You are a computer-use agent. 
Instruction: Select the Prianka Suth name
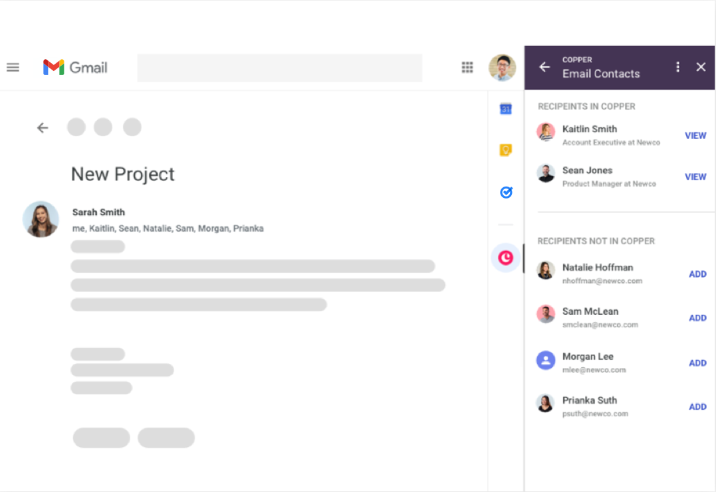[x=590, y=401]
